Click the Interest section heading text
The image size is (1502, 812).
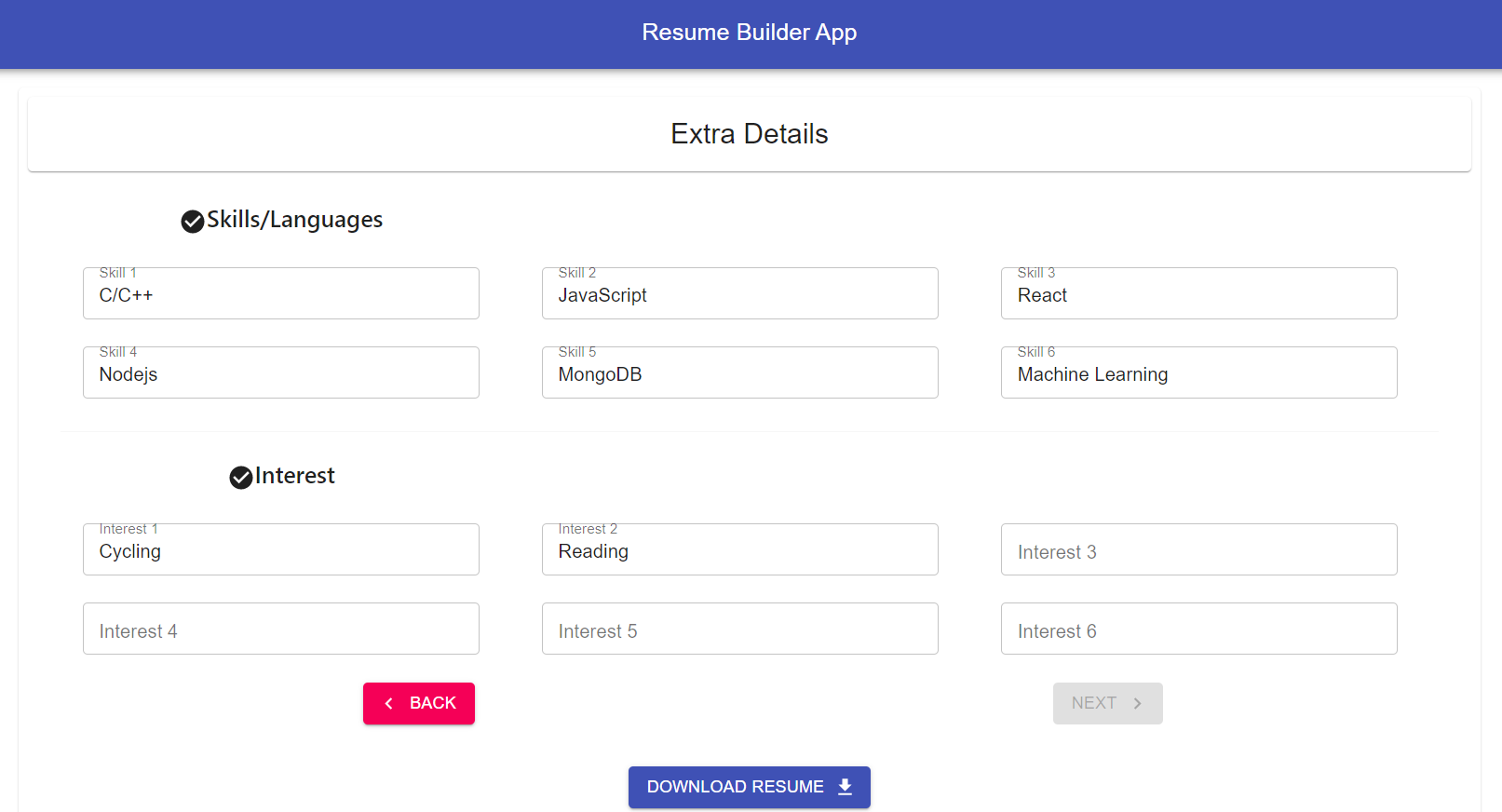(x=295, y=476)
